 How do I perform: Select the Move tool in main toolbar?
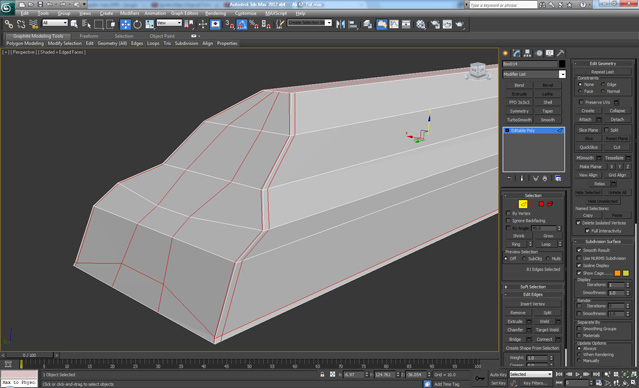125,24
